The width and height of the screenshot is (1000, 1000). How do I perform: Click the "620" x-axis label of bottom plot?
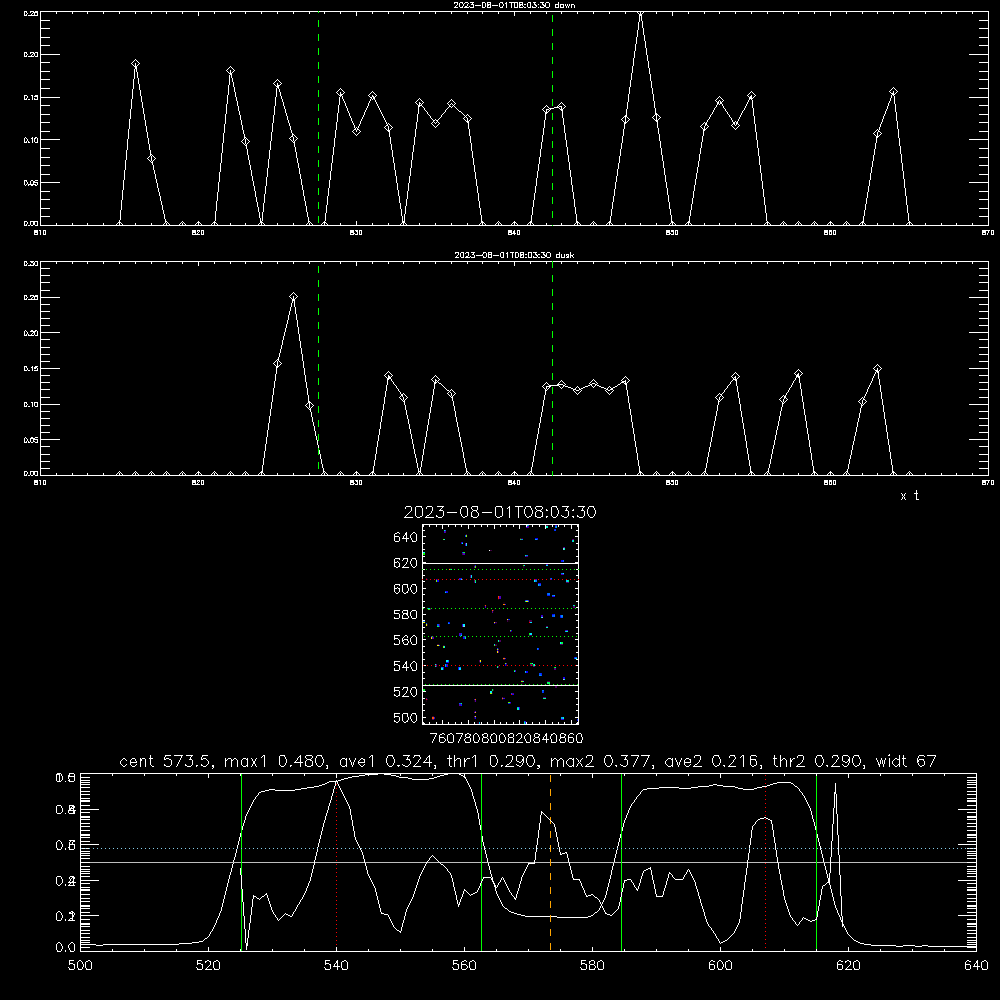848,966
